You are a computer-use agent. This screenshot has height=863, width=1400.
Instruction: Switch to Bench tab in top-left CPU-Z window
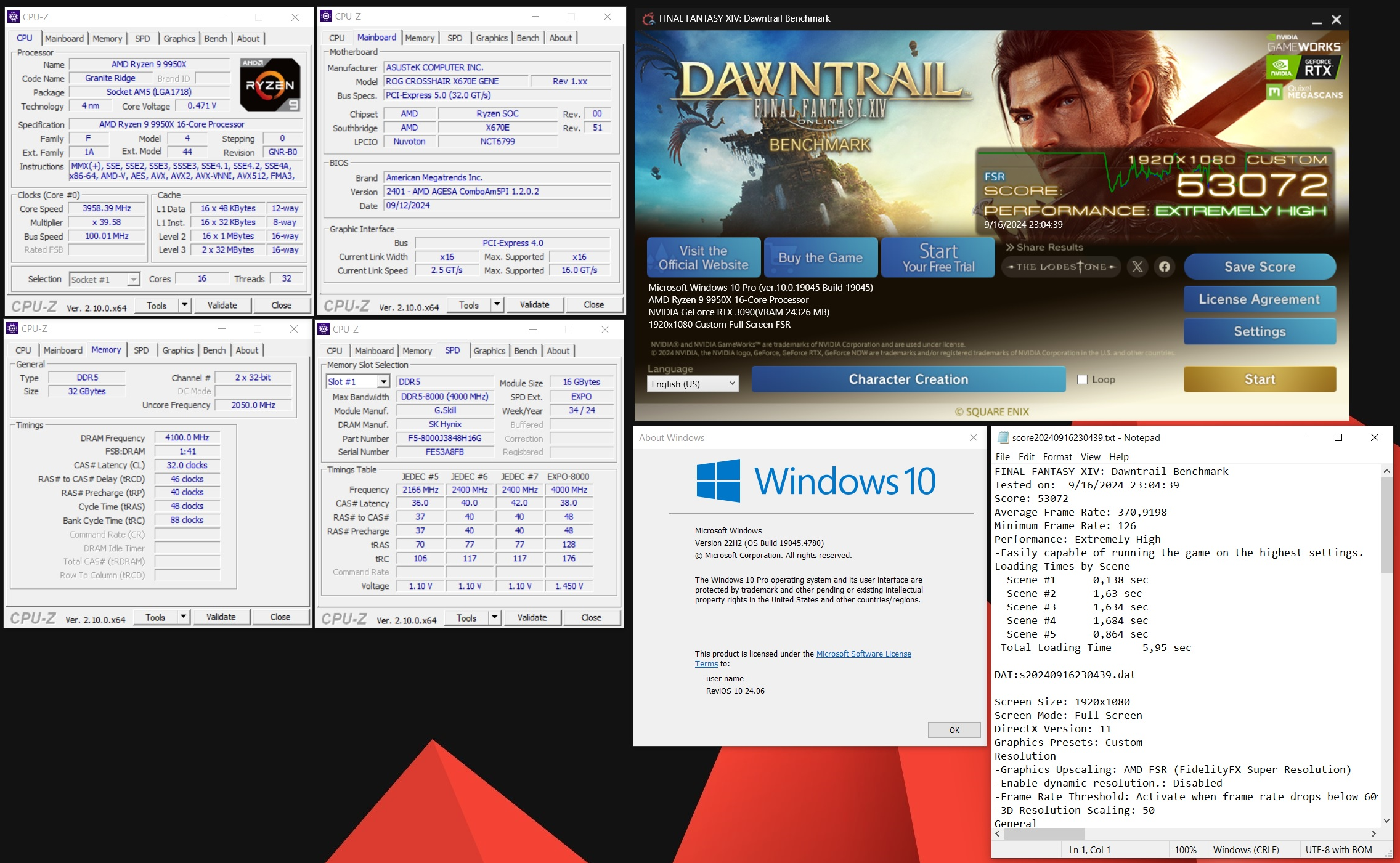tap(216, 38)
